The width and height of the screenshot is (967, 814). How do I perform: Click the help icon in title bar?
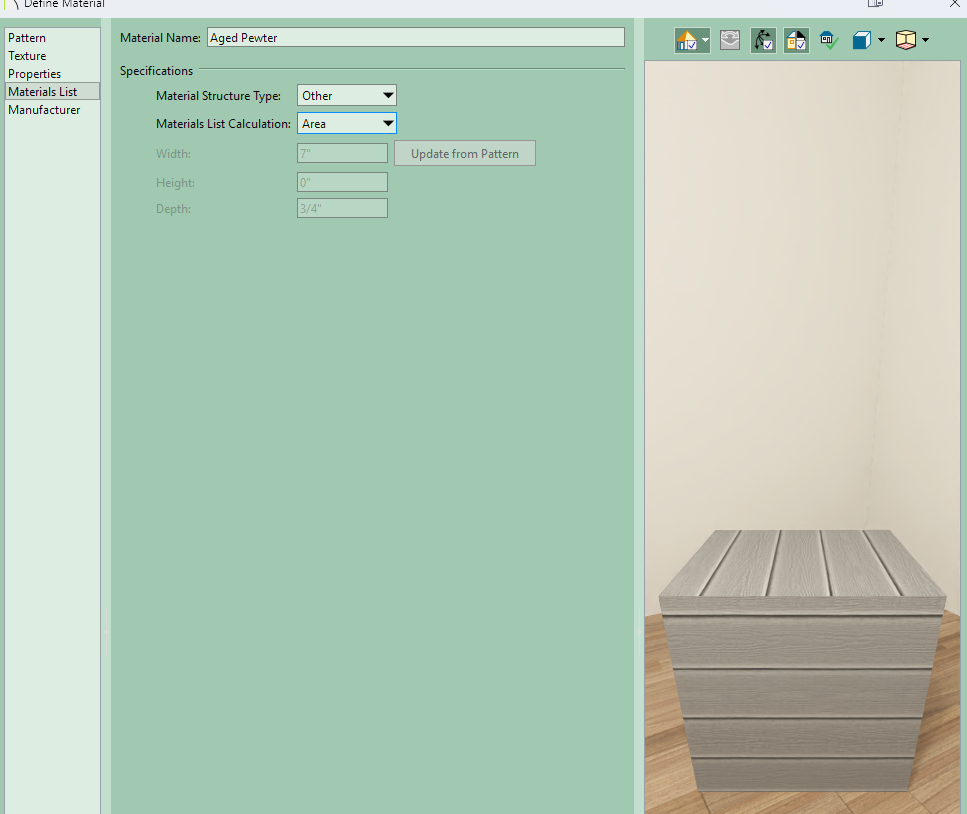[x=875, y=4]
